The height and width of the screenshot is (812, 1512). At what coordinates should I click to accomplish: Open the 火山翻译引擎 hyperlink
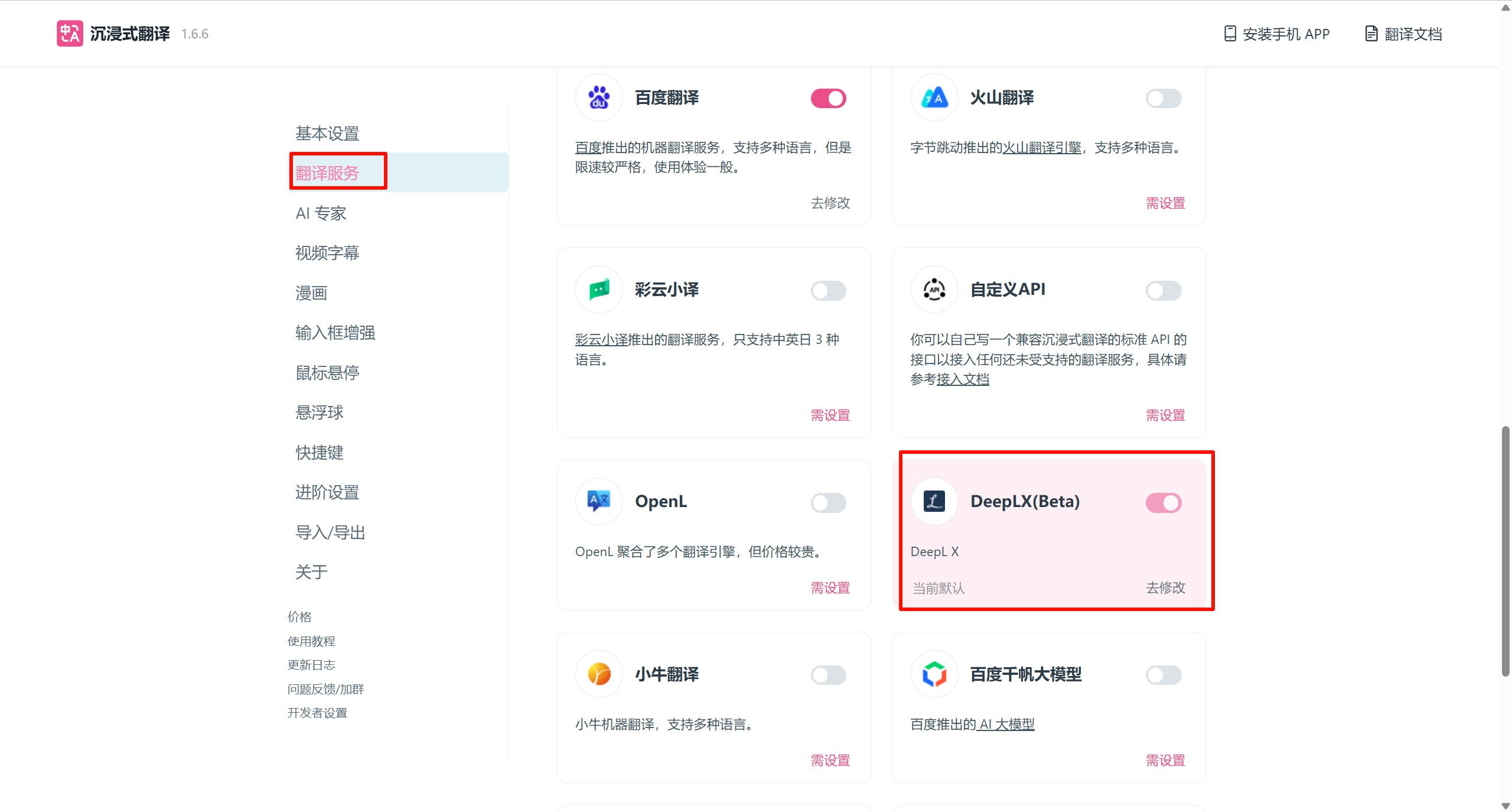point(1042,148)
